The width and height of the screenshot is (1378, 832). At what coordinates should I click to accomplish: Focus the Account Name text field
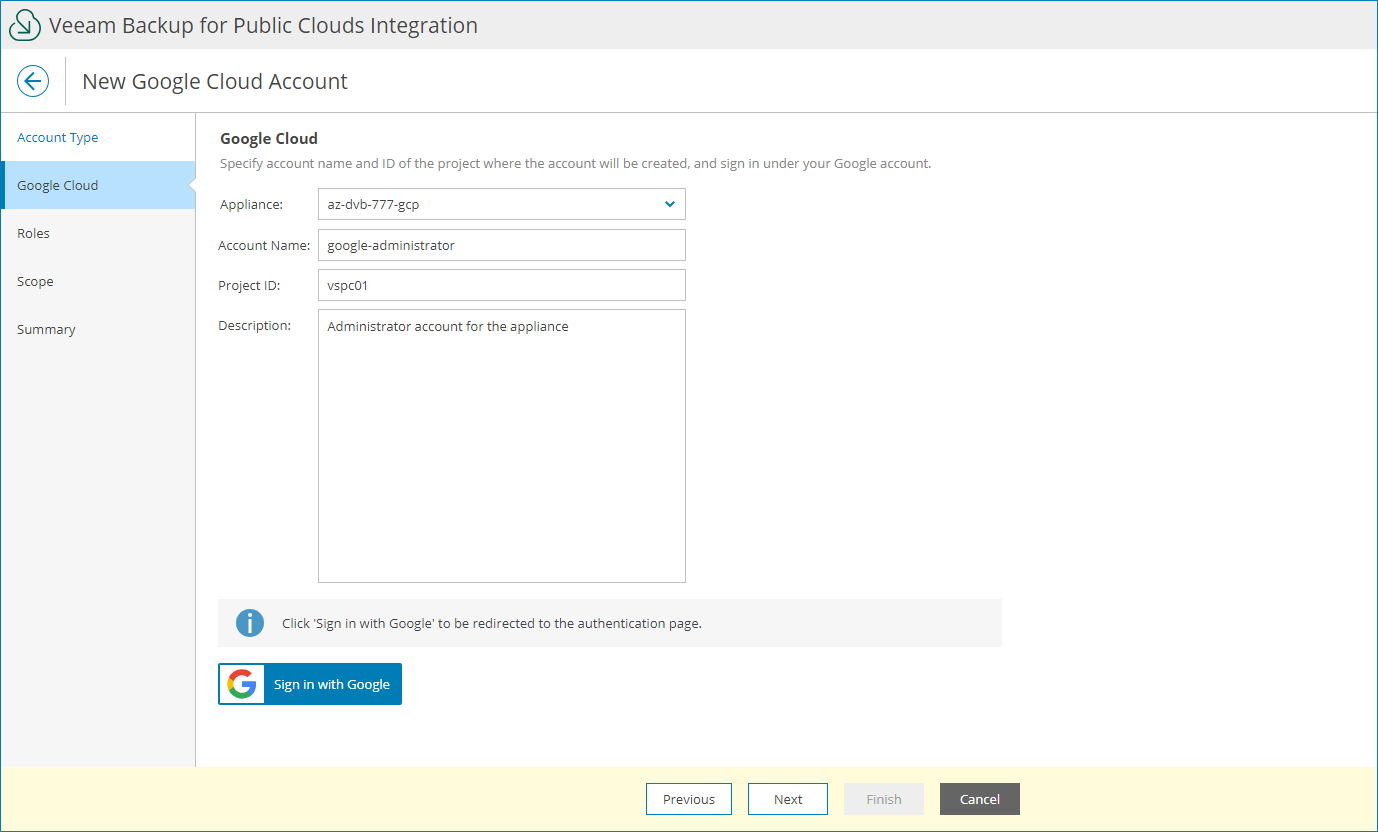(x=501, y=245)
